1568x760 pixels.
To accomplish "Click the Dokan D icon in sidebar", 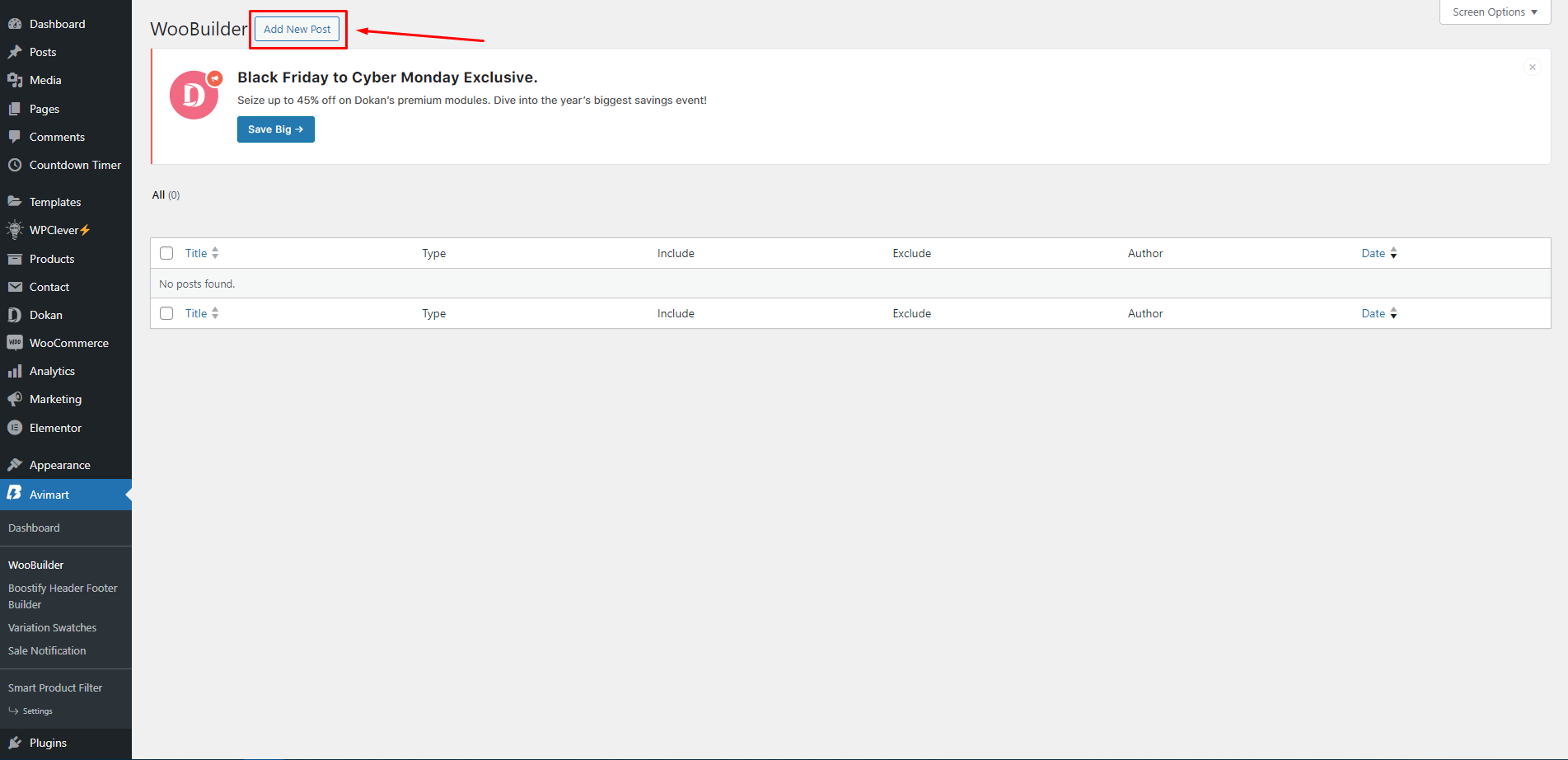I will (x=15, y=315).
